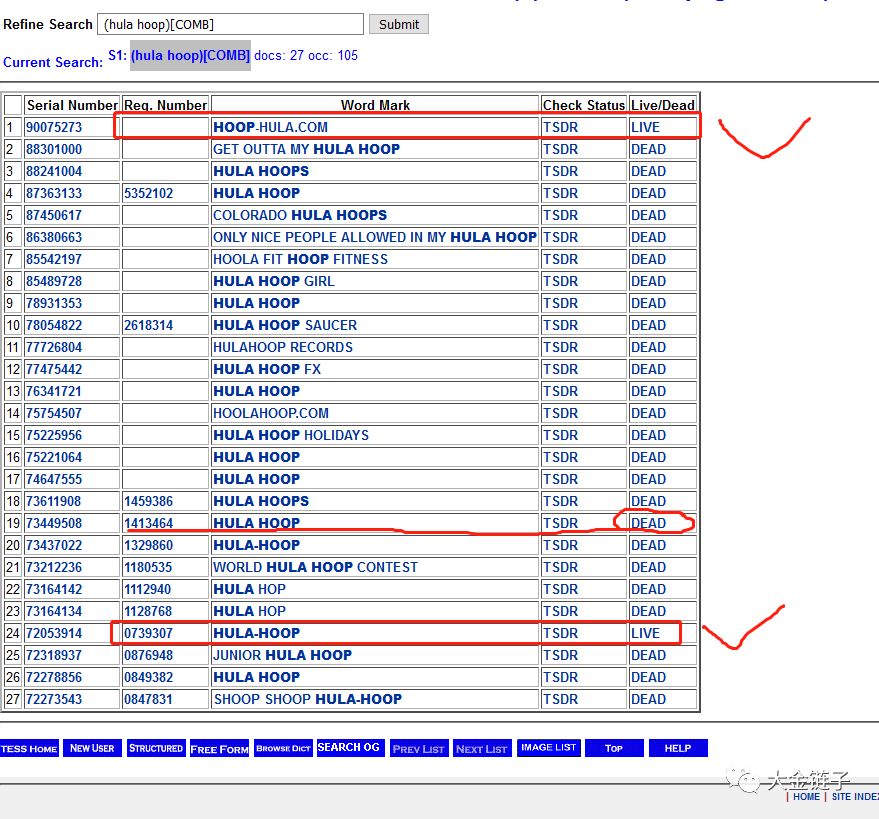Click the Refine Search input field

pyautogui.click(x=230, y=24)
